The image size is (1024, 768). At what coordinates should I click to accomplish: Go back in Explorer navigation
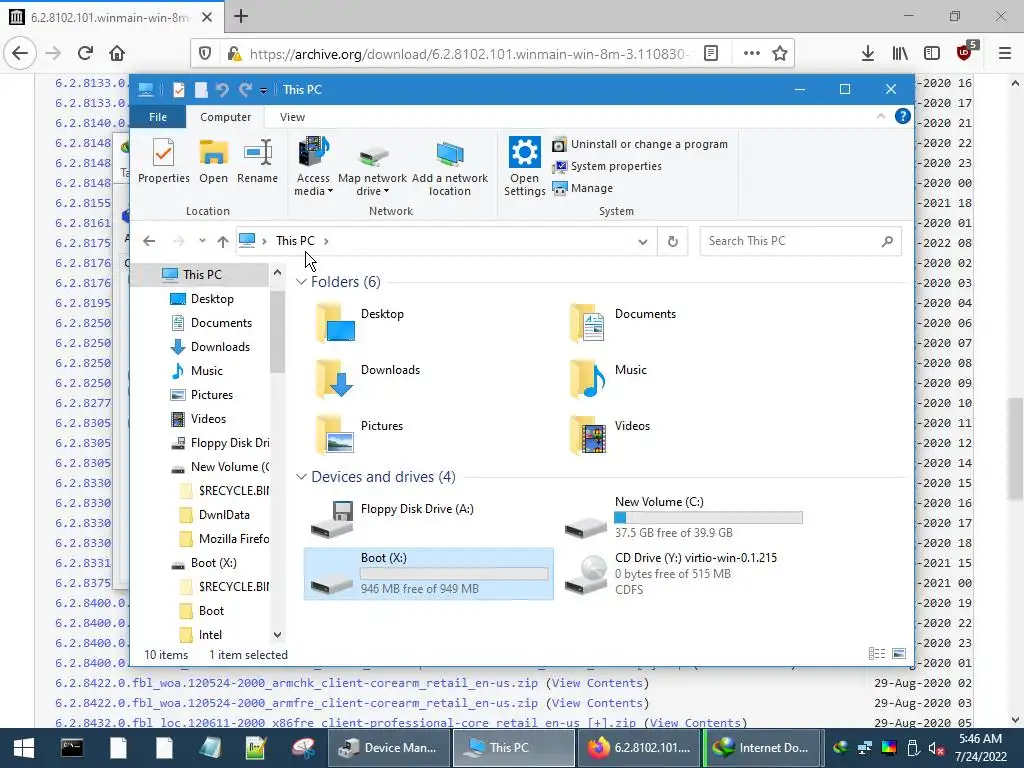coord(149,241)
